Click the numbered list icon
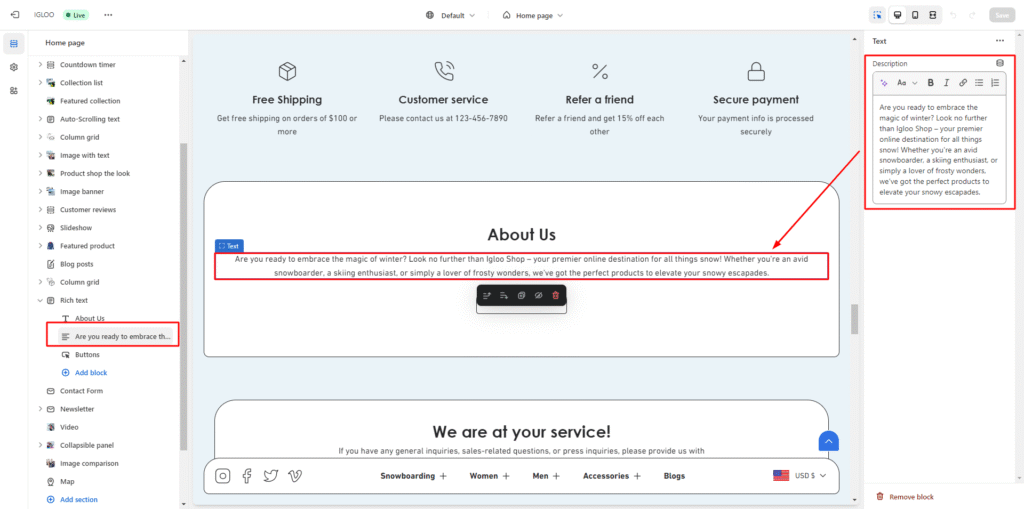The image size is (1024, 509). click(995, 83)
